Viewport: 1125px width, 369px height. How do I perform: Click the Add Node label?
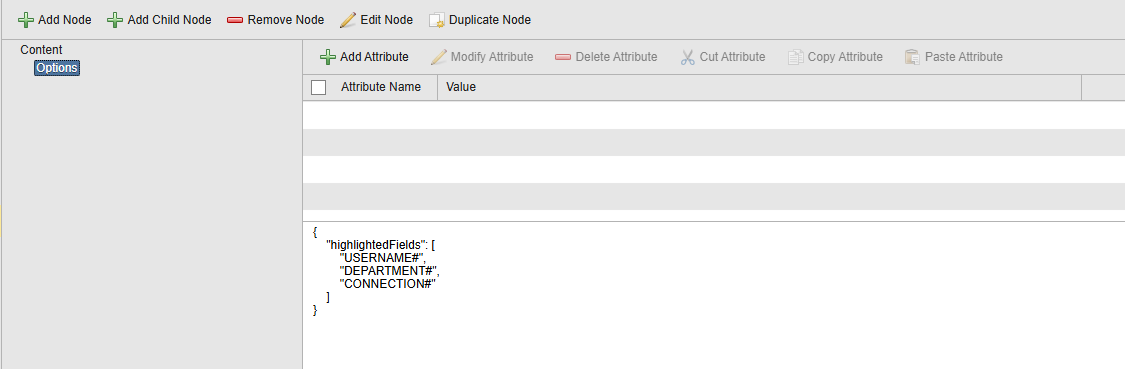tap(65, 20)
